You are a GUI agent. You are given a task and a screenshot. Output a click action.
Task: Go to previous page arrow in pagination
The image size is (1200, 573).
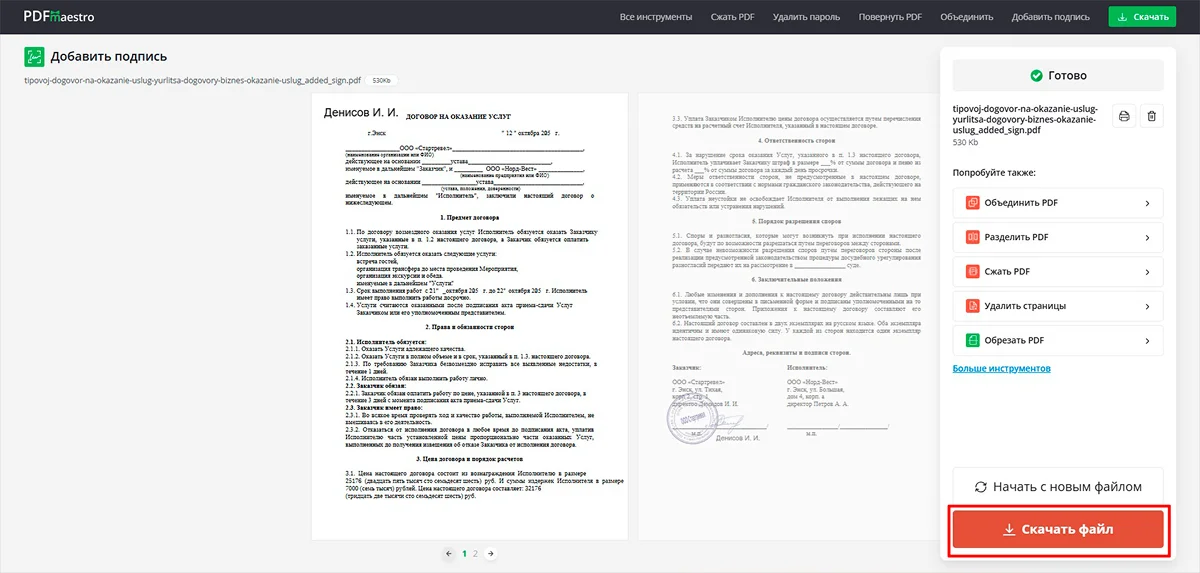(x=449, y=553)
